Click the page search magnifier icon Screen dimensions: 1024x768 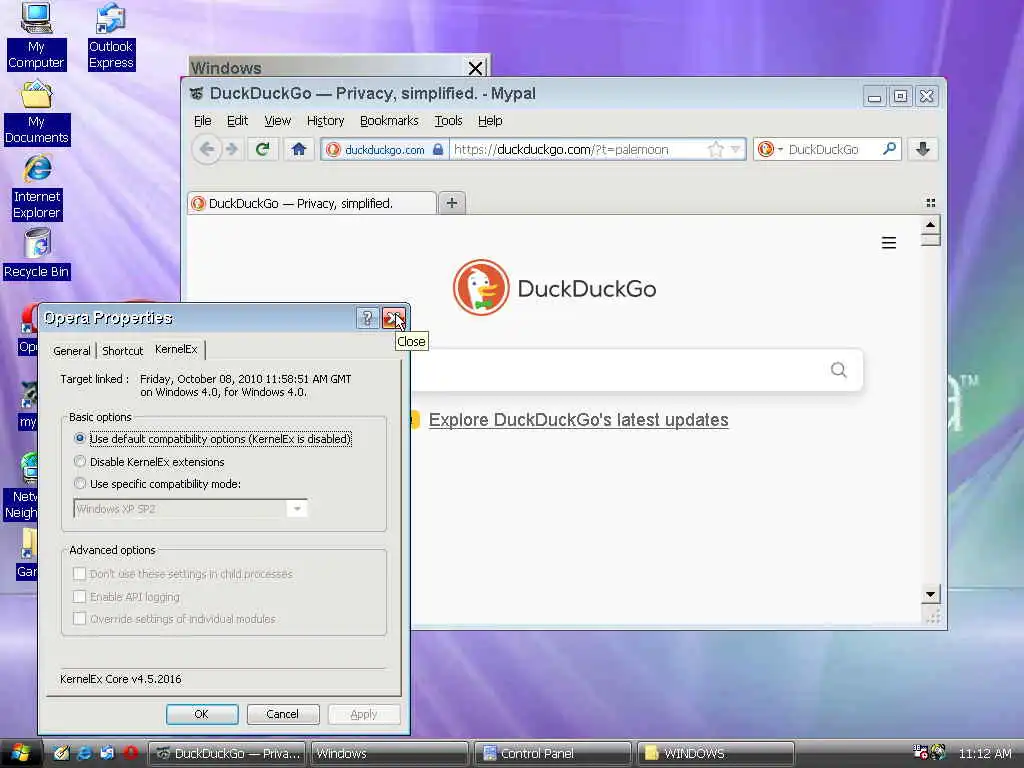[839, 370]
